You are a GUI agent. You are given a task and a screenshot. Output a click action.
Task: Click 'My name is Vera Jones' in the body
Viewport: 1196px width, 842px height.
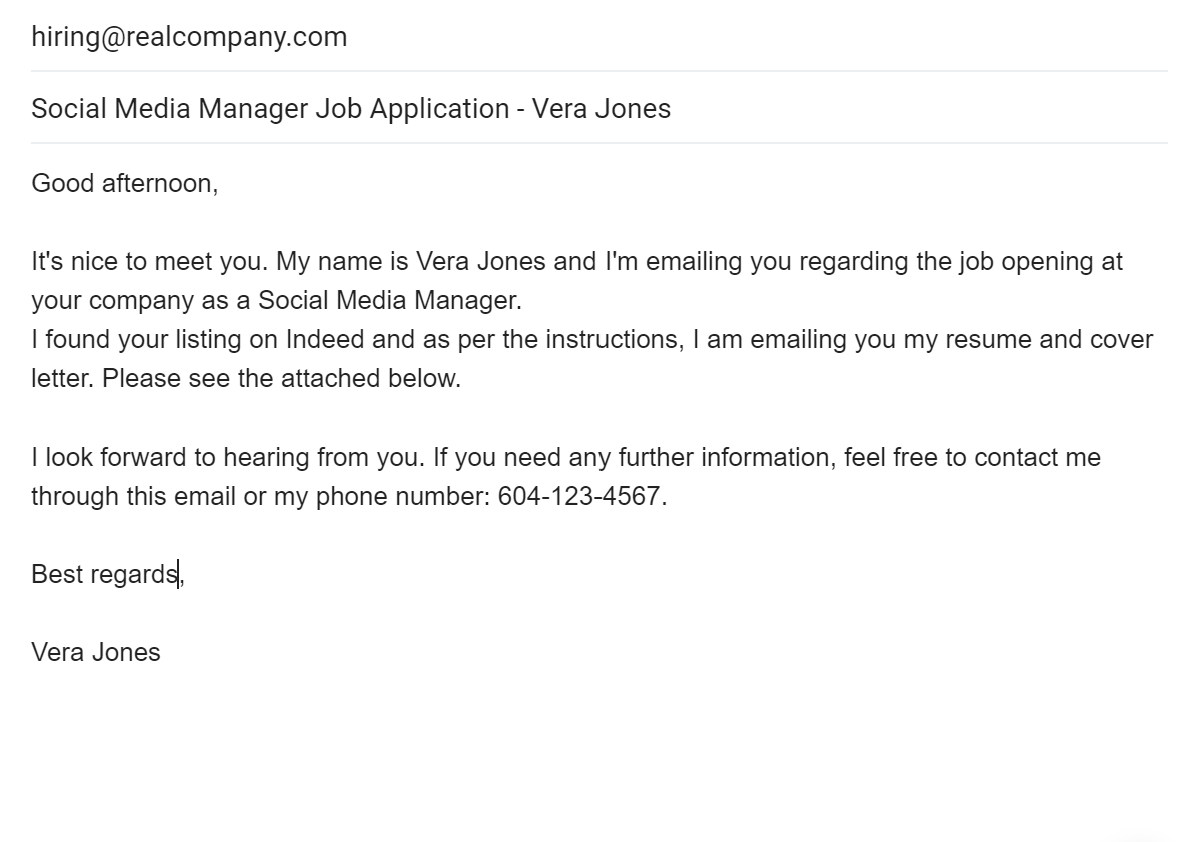410,261
